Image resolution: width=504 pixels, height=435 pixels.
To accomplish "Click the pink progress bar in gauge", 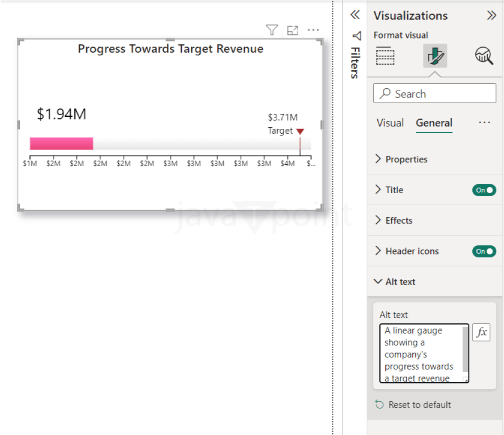I will point(61,144).
